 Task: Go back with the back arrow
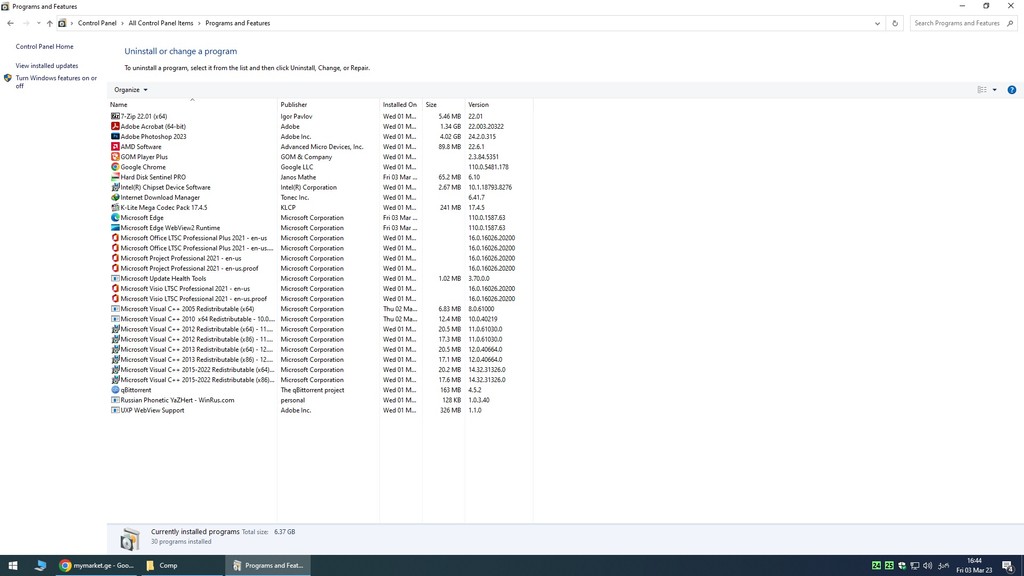10,24
